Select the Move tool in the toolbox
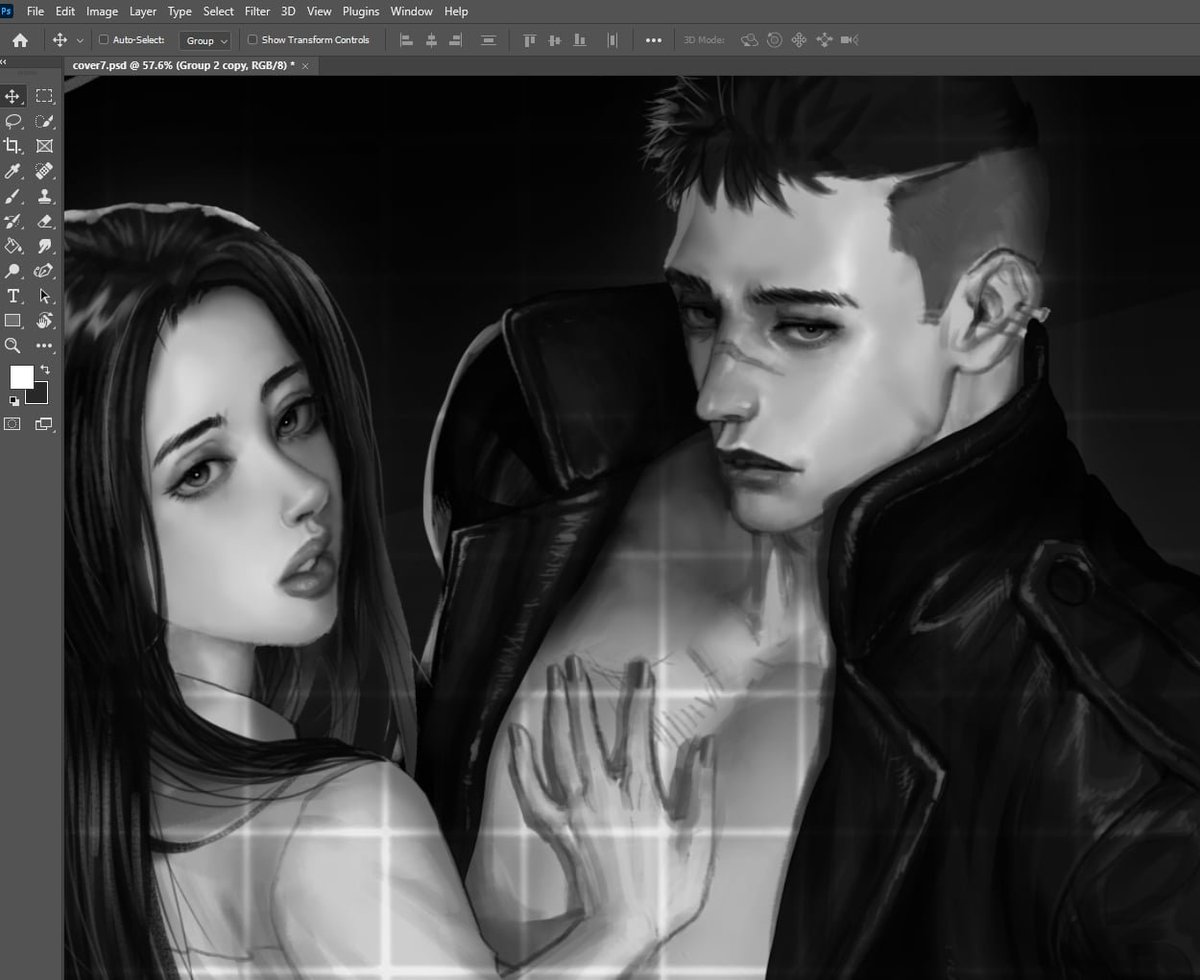The height and width of the screenshot is (980, 1200). (13, 96)
